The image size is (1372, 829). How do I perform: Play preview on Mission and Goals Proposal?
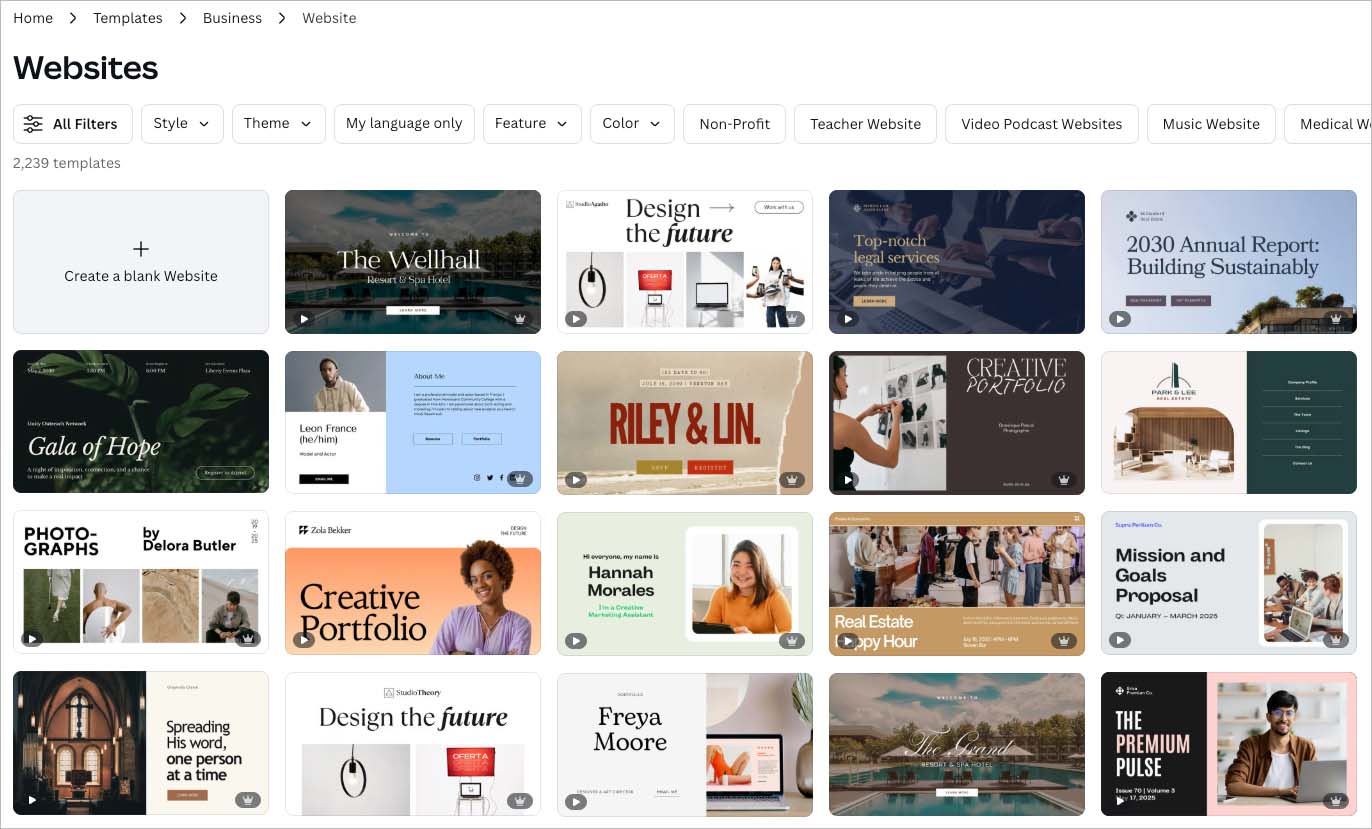(1120, 641)
